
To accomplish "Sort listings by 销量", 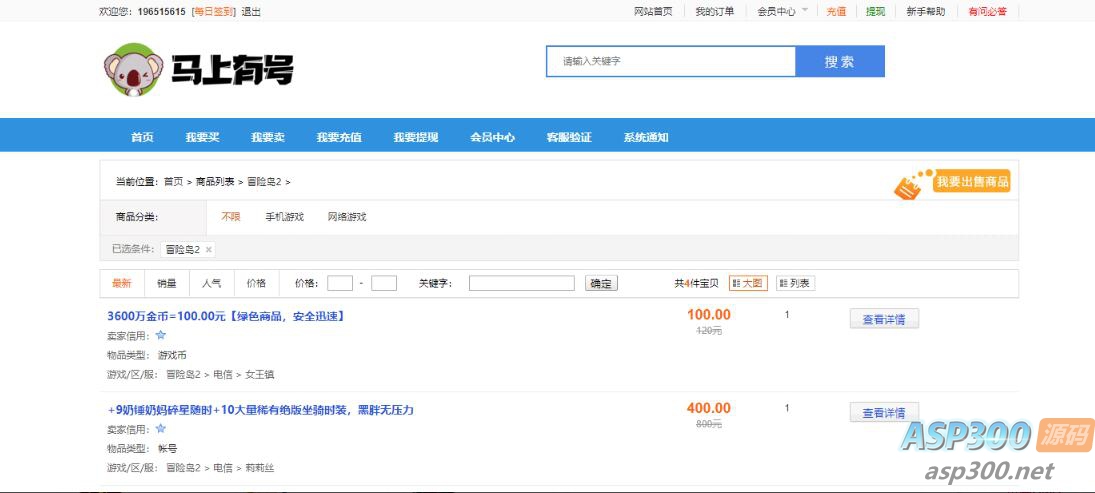I will pyautogui.click(x=166, y=283).
